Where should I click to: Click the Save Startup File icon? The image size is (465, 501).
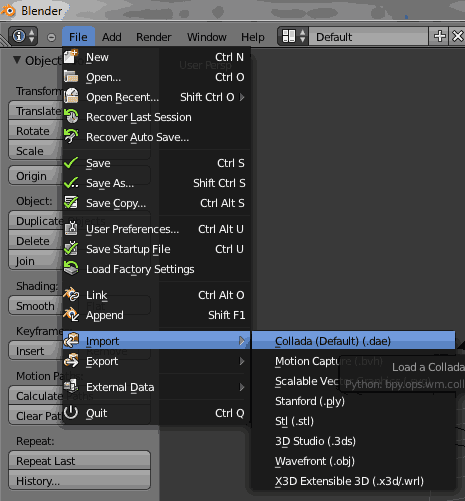point(71,248)
